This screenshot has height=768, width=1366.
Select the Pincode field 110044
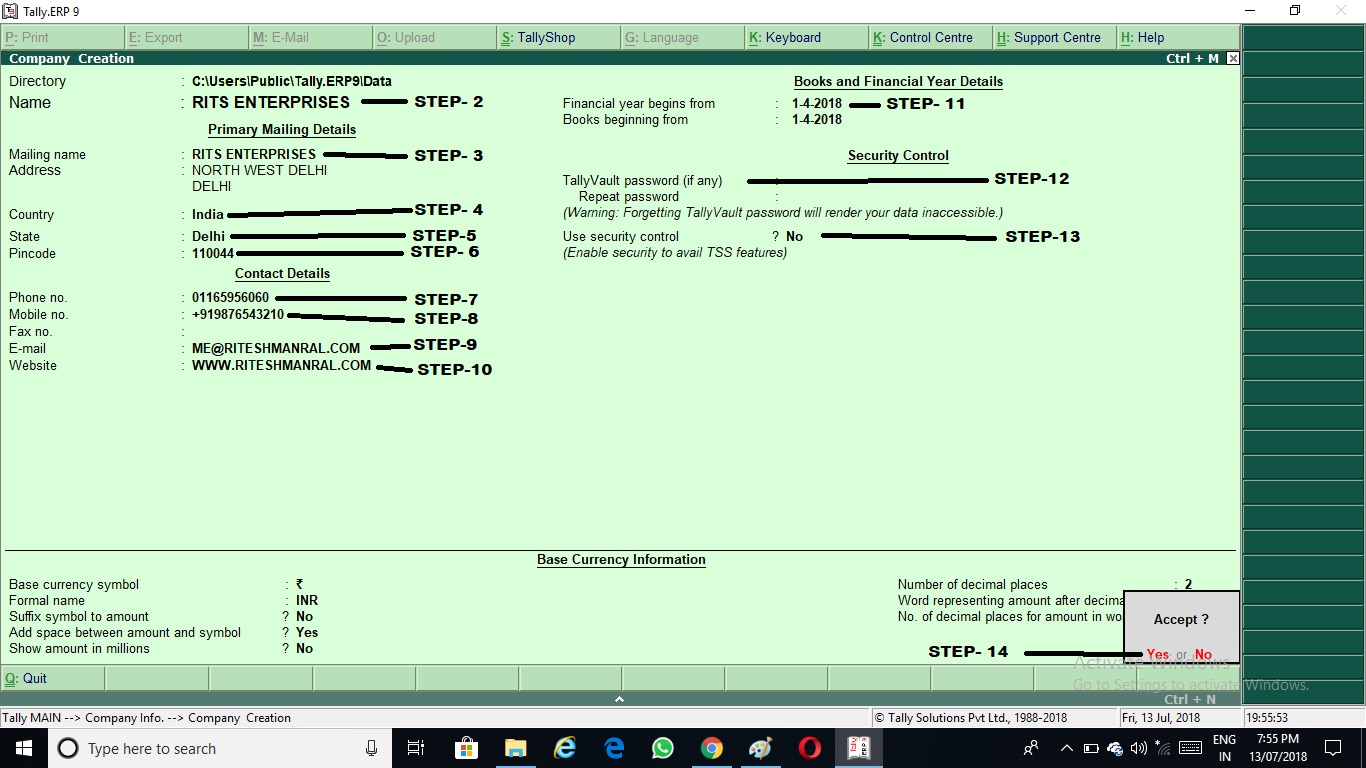[213, 254]
